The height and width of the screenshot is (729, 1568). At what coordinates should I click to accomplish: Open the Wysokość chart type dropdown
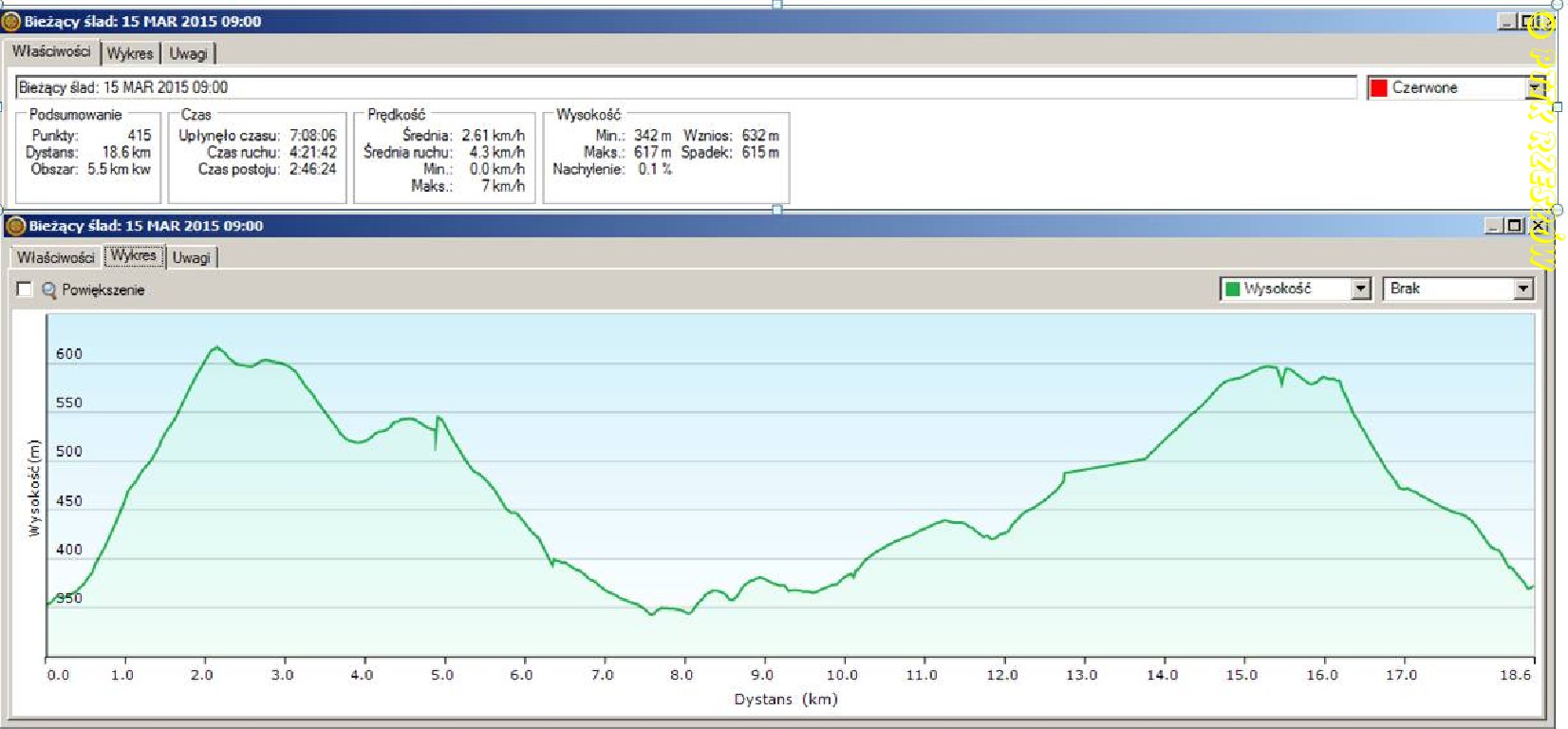(x=1361, y=289)
